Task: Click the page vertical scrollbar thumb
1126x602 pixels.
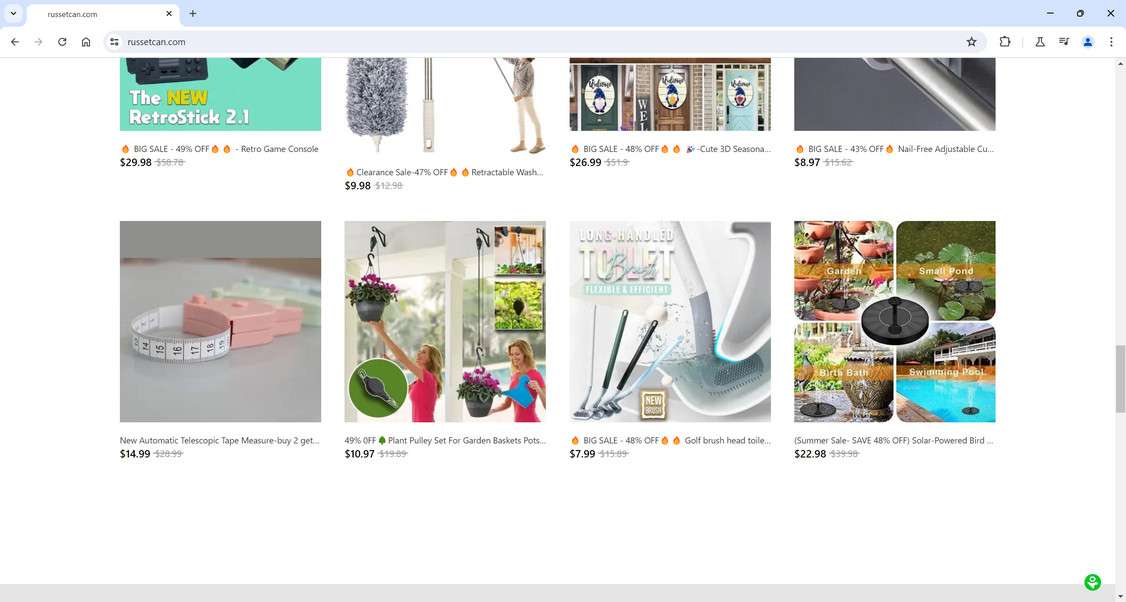Action: click(x=1120, y=379)
